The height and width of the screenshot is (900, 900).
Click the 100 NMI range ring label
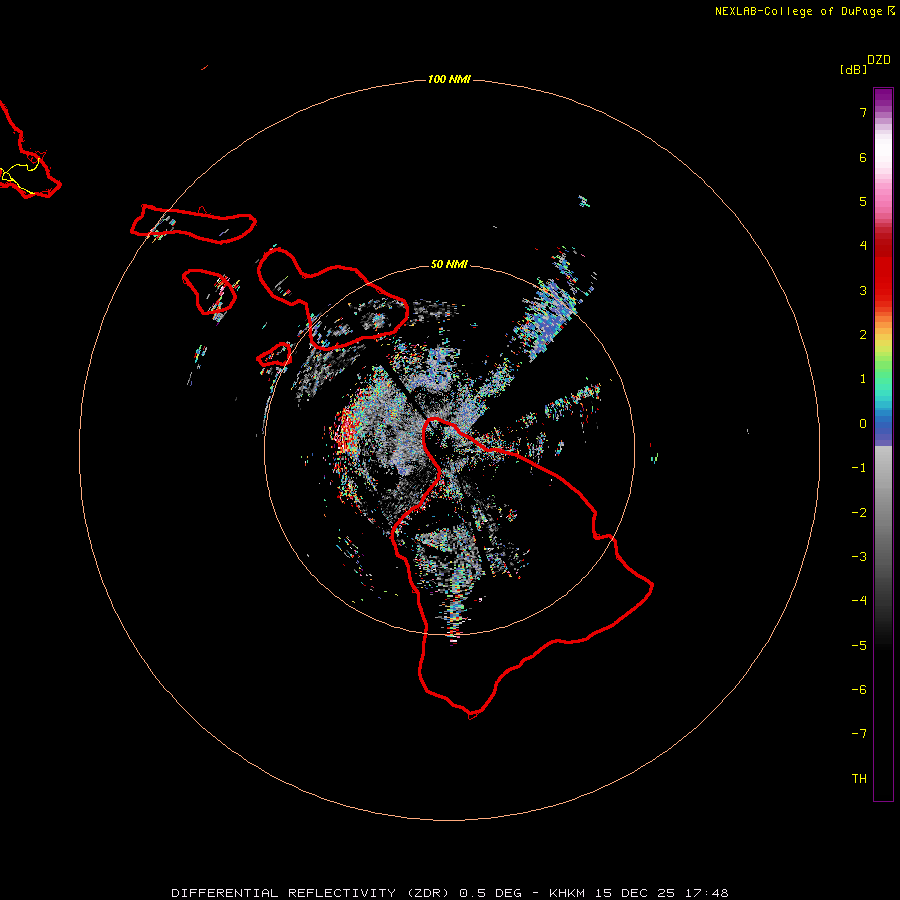click(449, 79)
